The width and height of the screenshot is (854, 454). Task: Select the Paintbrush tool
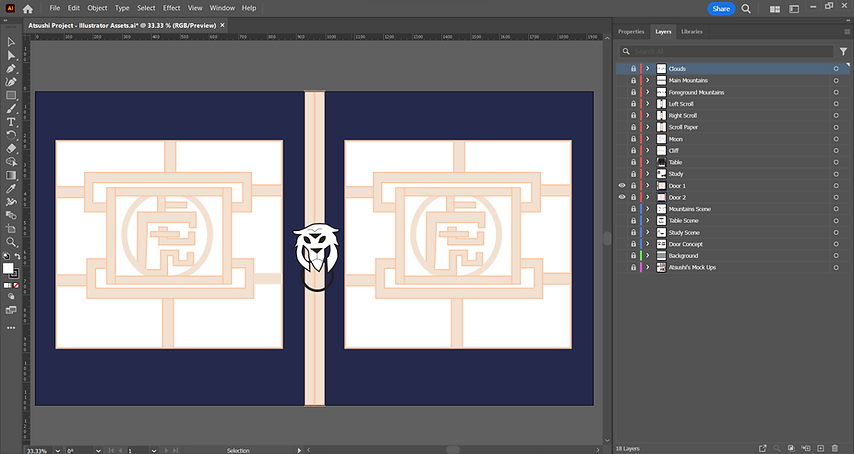click(x=11, y=108)
